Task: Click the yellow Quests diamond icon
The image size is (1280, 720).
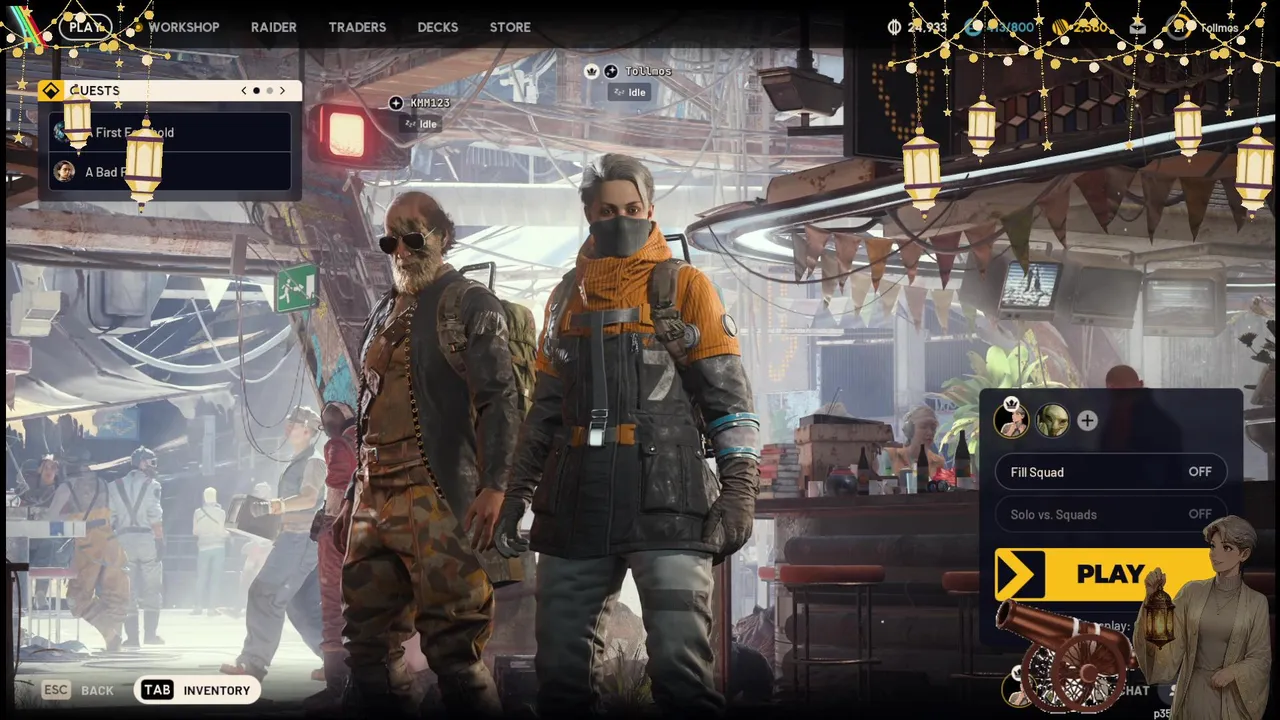Action: point(51,90)
